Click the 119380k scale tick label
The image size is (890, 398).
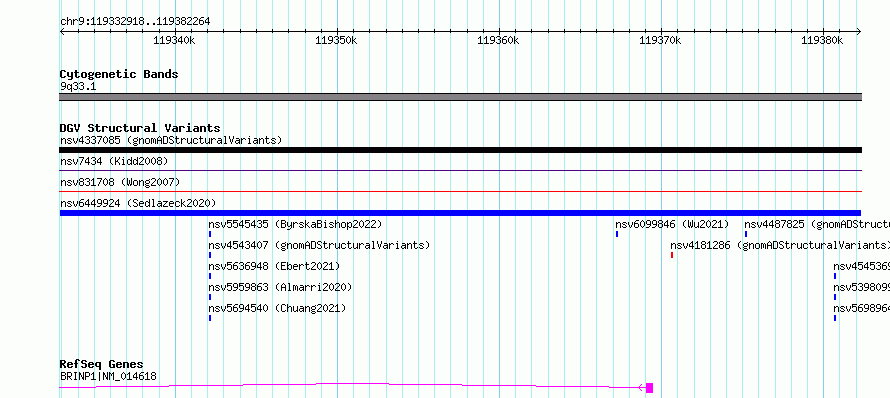click(x=822, y=40)
